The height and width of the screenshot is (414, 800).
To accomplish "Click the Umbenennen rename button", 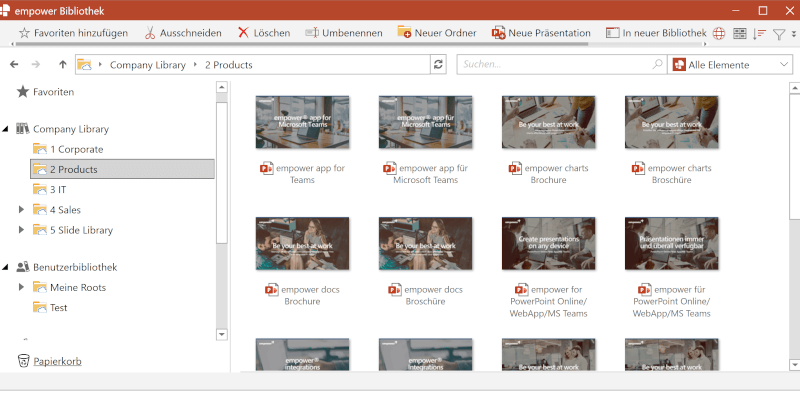I will click(x=344, y=33).
